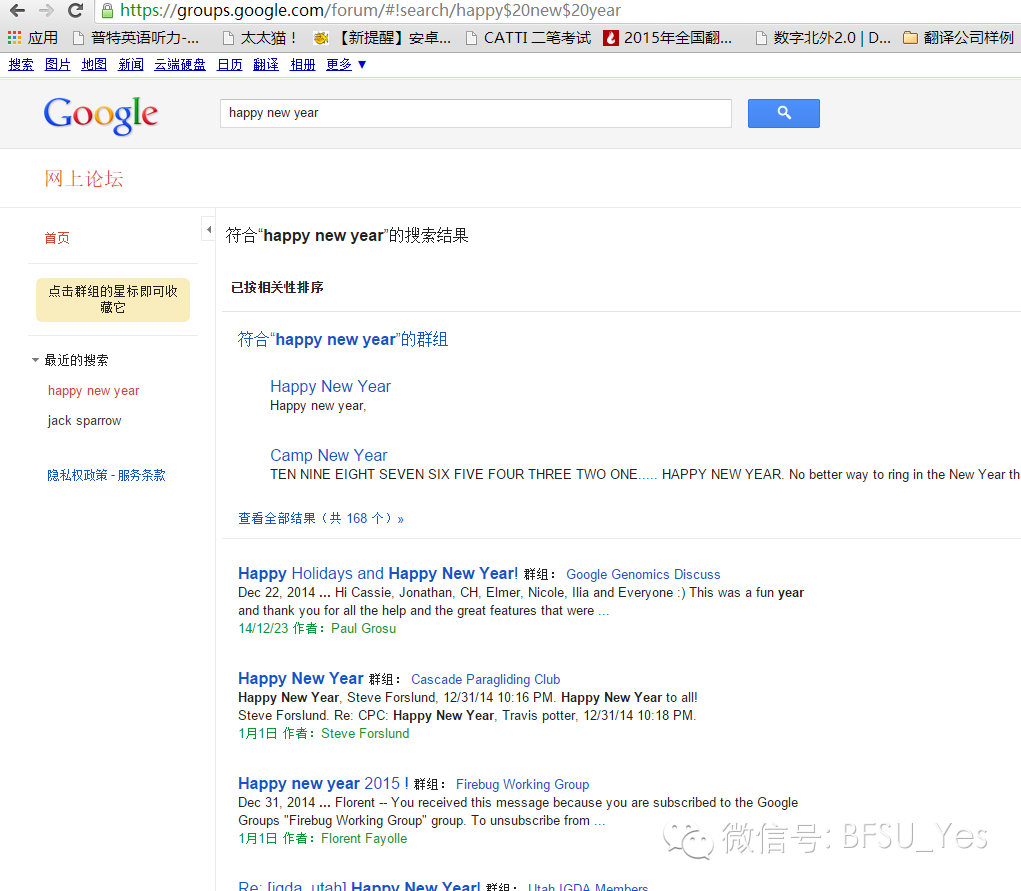
Task: Open Re: [igda_utah] Happy New Year! post
Action: tap(359, 886)
